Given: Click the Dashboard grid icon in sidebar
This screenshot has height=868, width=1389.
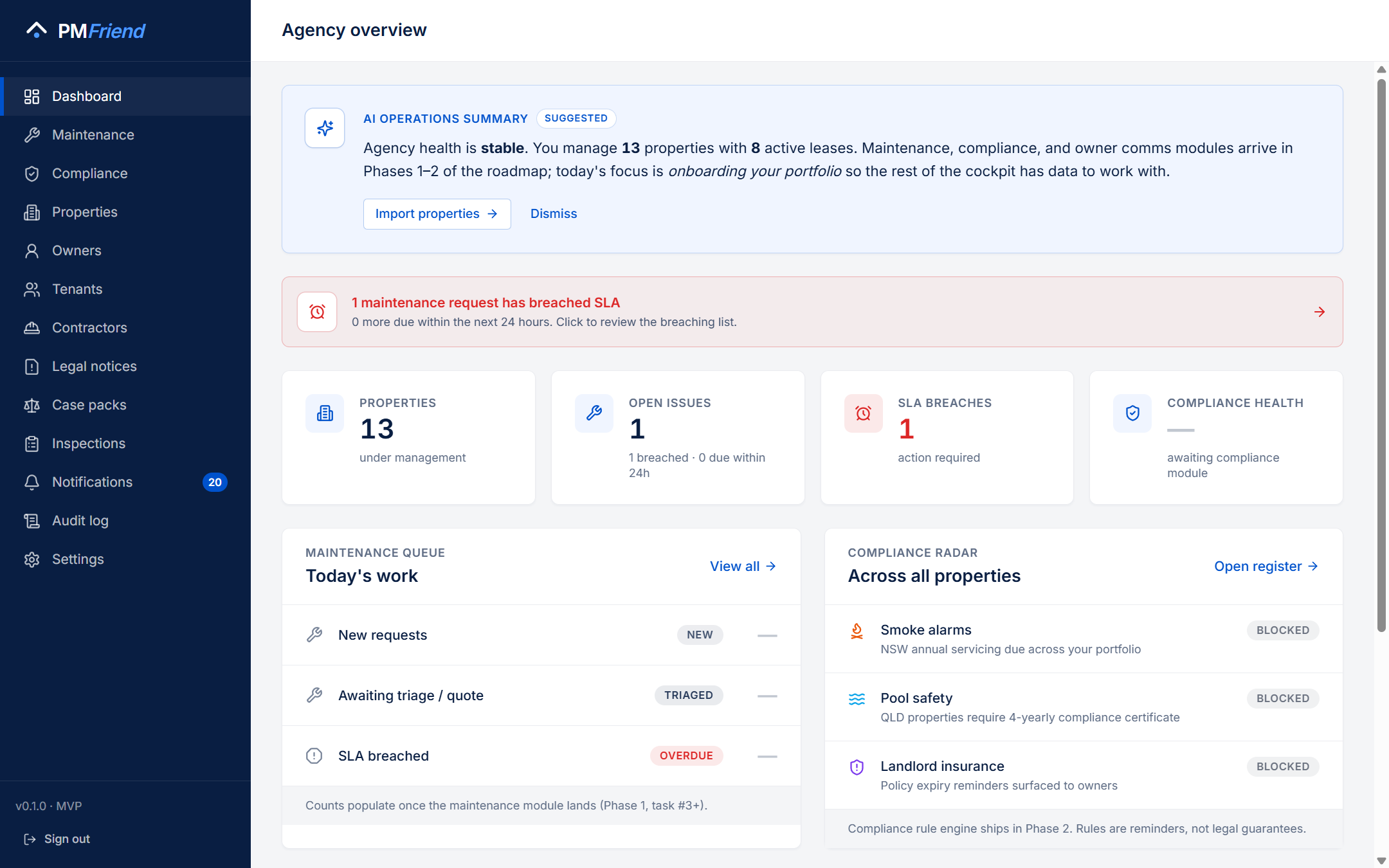Looking at the screenshot, I should click(32, 96).
